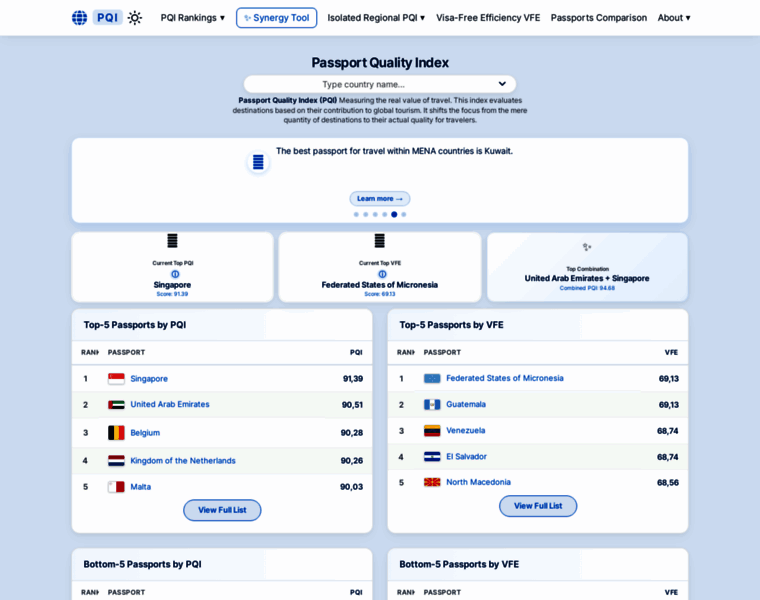Expand the About menu
The width and height of the screenshot is (760, 600).
[x=673, y=18]
